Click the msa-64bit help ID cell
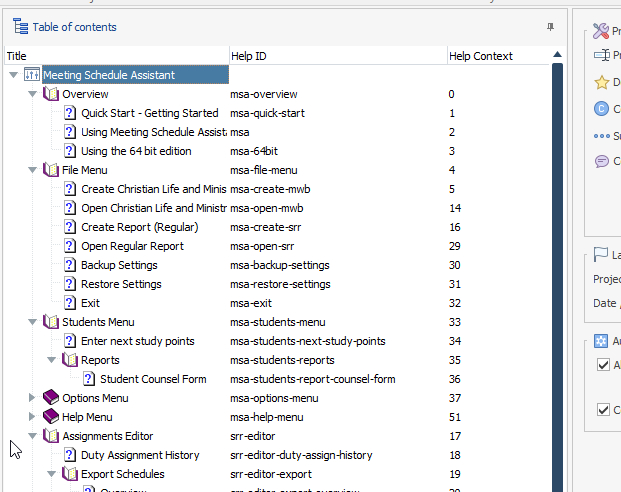621x492 pixels. [254, 151]
